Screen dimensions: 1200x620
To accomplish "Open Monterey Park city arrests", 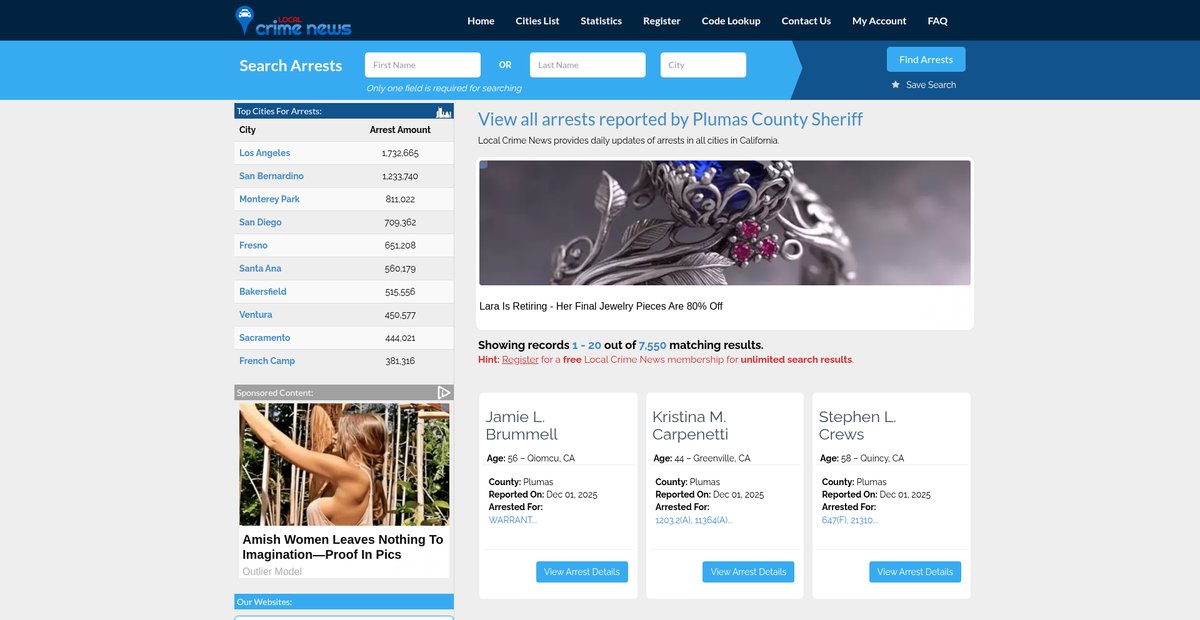I will 269,199.
